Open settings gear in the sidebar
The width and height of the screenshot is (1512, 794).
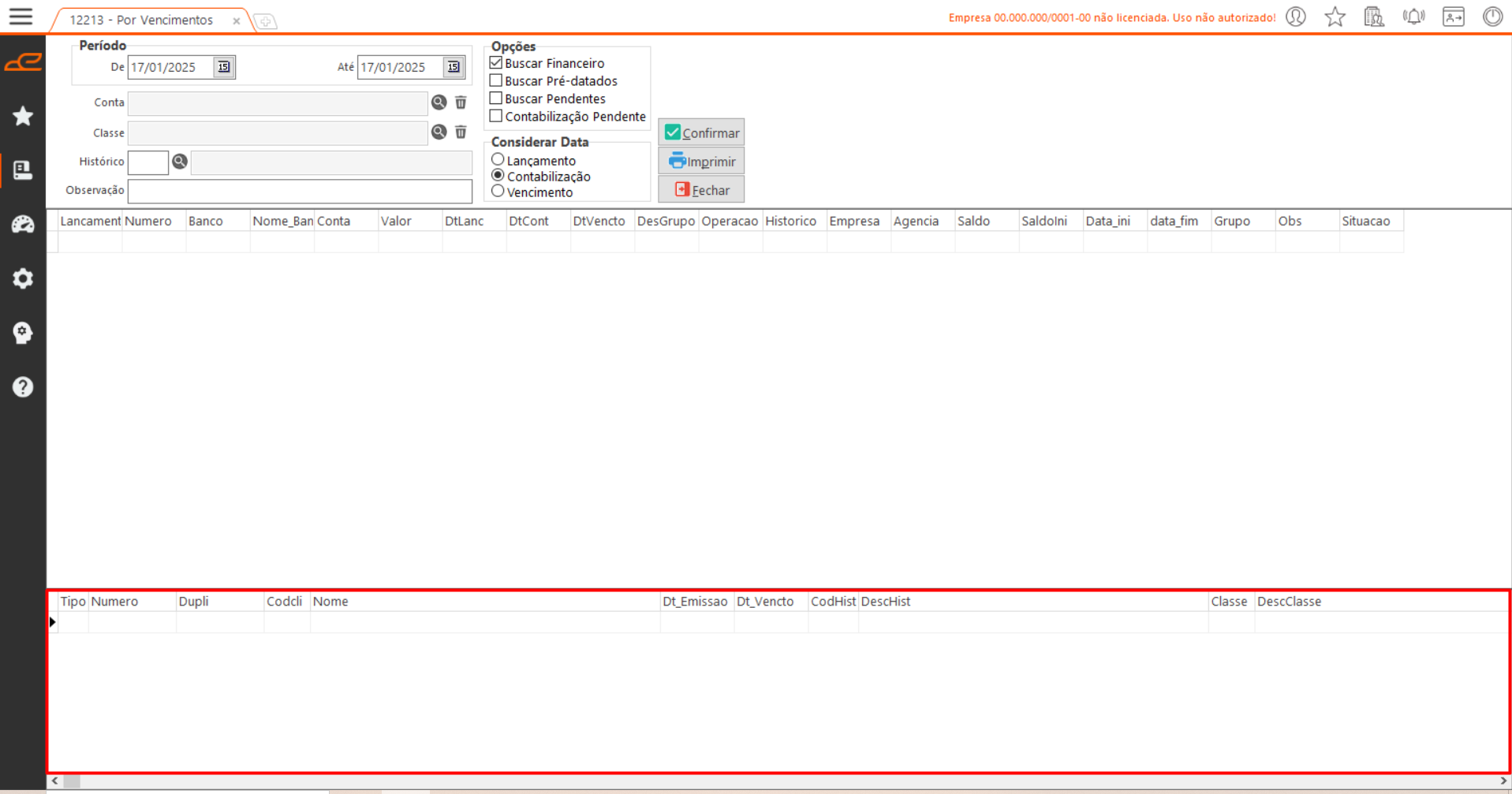pos(23,278)
